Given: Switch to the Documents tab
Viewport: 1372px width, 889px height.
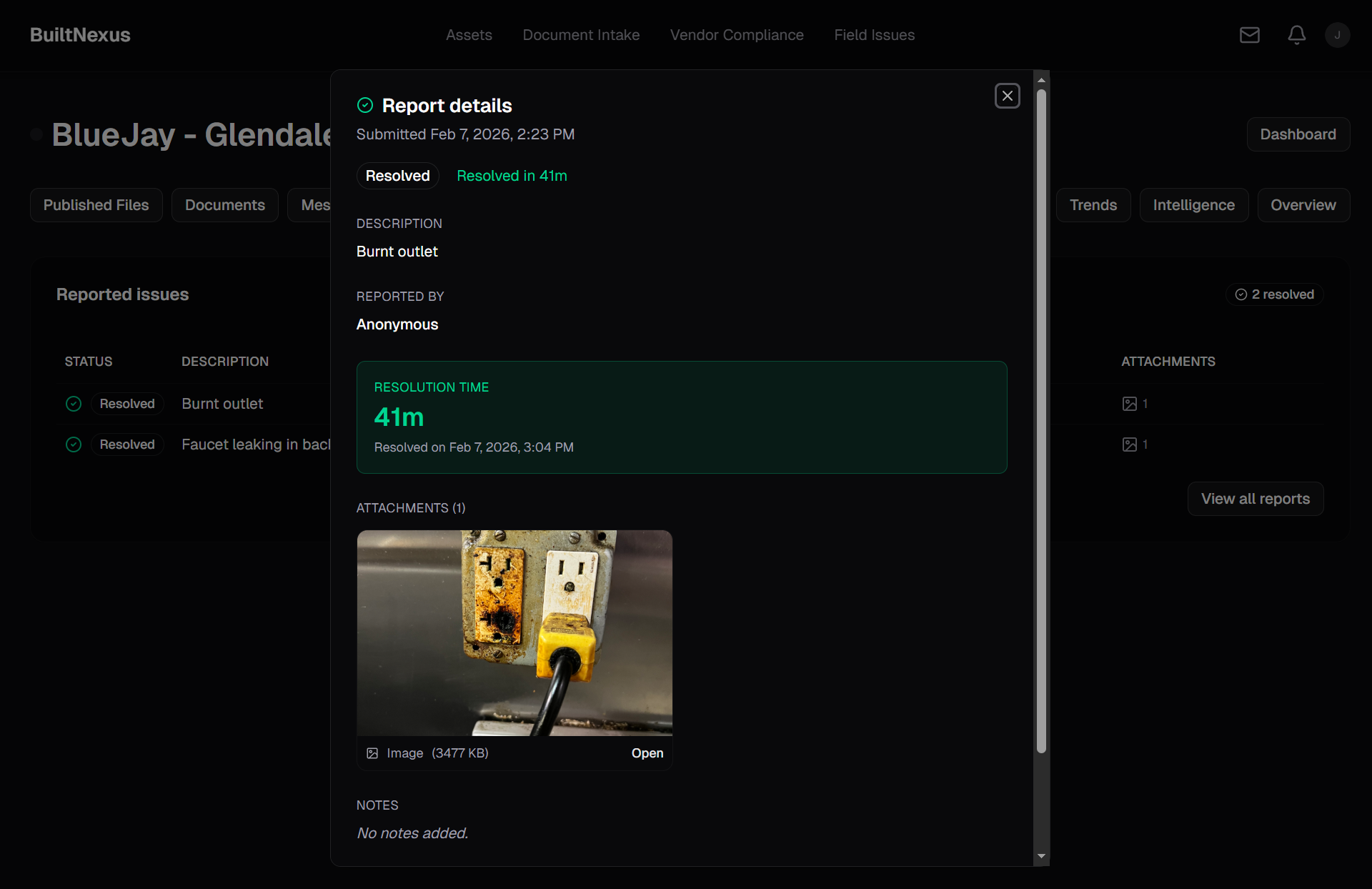Looking at the screenshot, I should coord(224,205).
